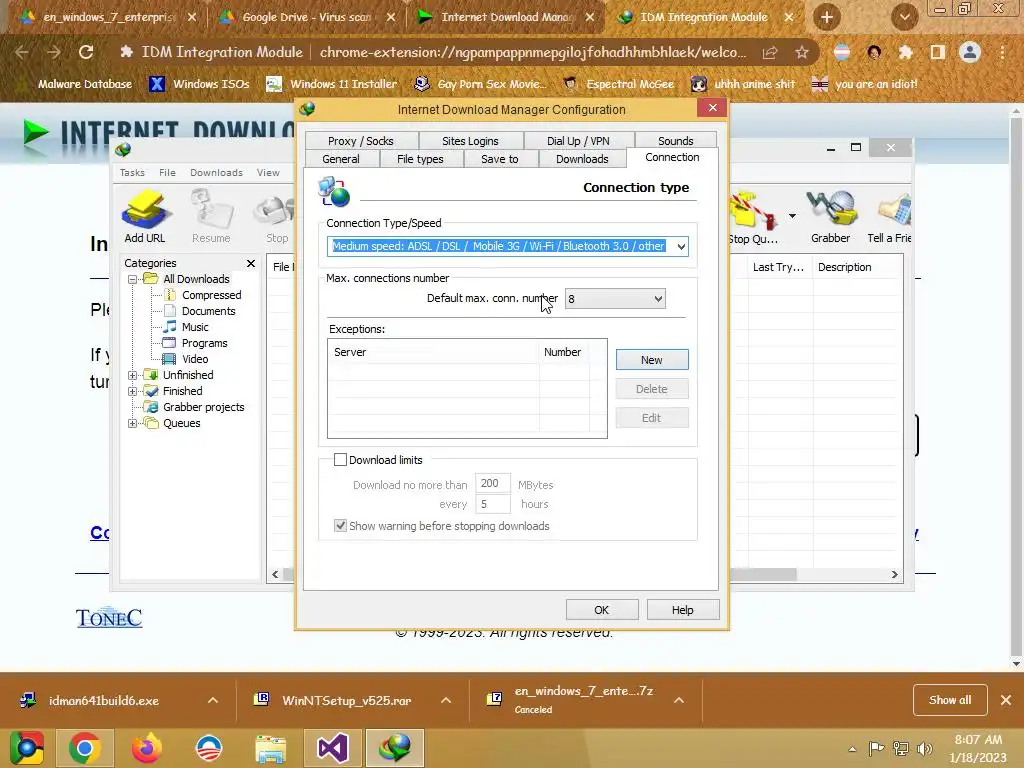Open the Windows ISOs bookmark
1024x768 pixels.
click(x=199, y=84)
